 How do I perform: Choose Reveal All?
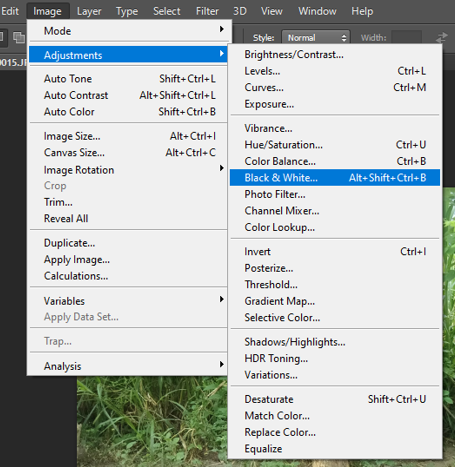129,218
